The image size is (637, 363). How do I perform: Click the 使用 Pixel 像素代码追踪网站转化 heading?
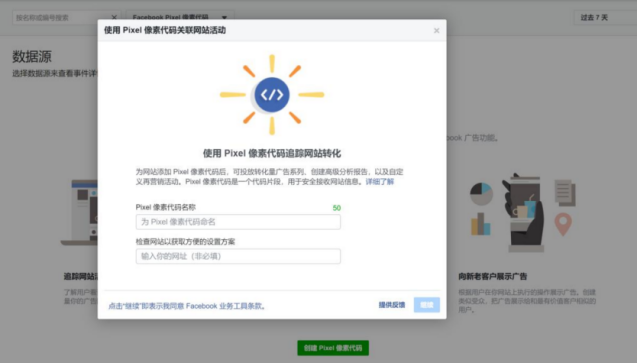point(272,153)
